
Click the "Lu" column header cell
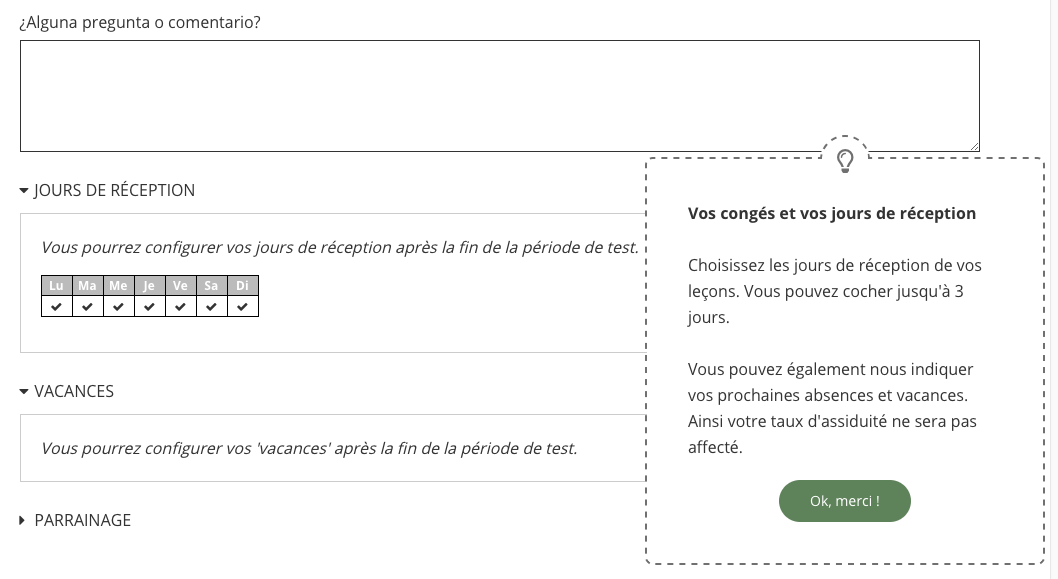coord(56,286)
